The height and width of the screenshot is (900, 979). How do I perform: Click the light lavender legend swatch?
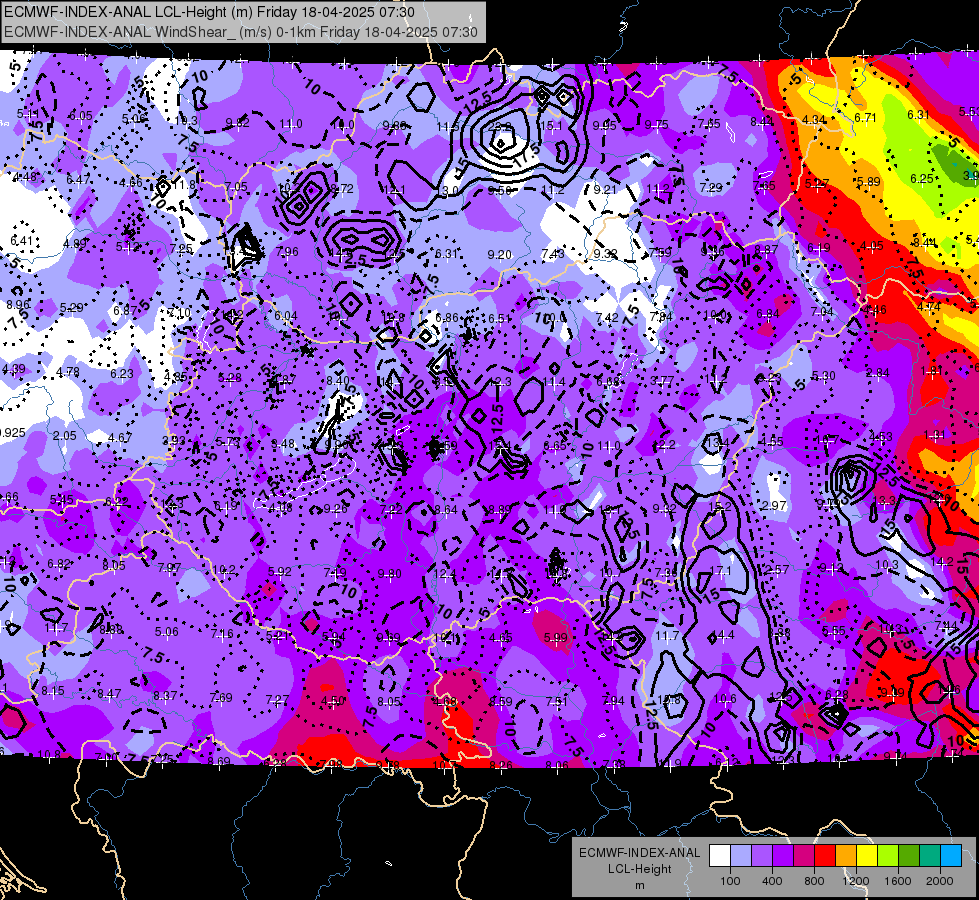[x=741, y=856]
